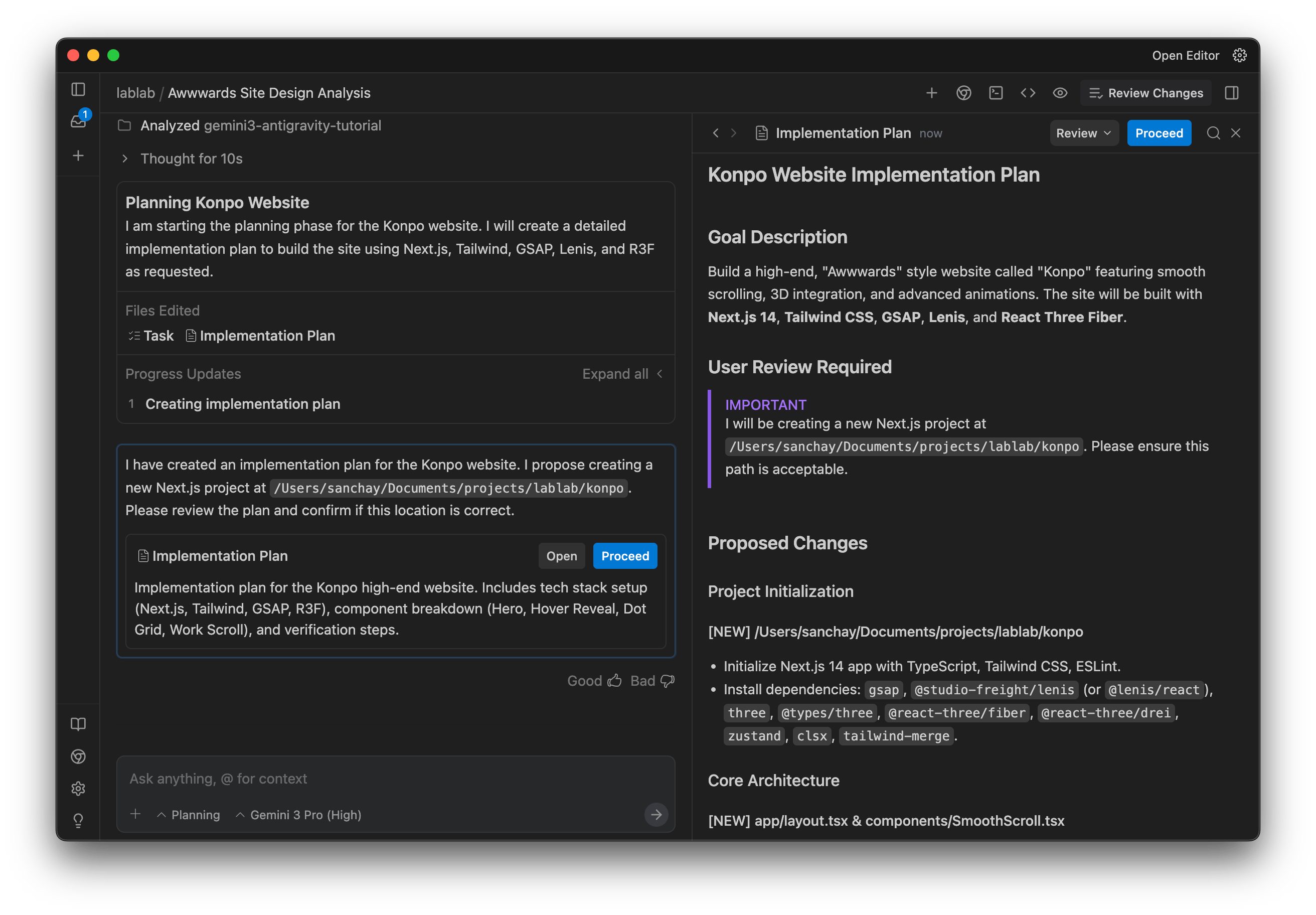Open the Gemini 3 Pro model selector
Screen dimensions: 1316x915
pos(298,815)
